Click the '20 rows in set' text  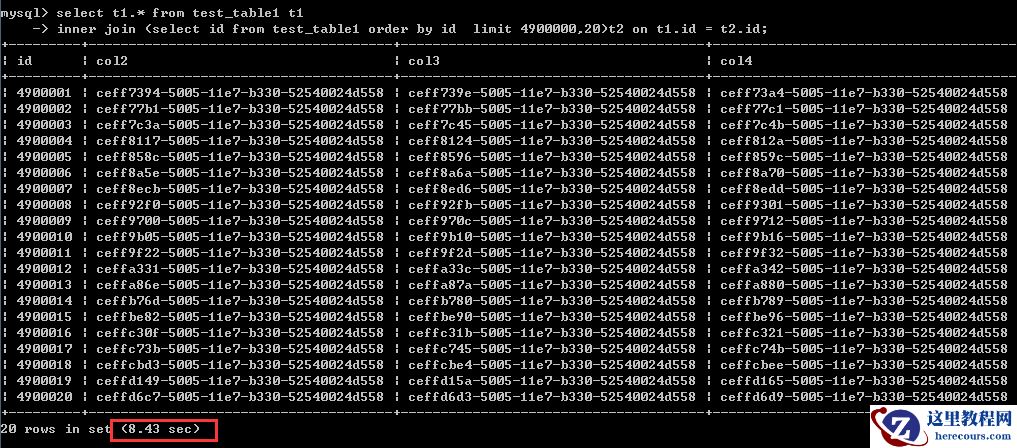coord(55,429)
